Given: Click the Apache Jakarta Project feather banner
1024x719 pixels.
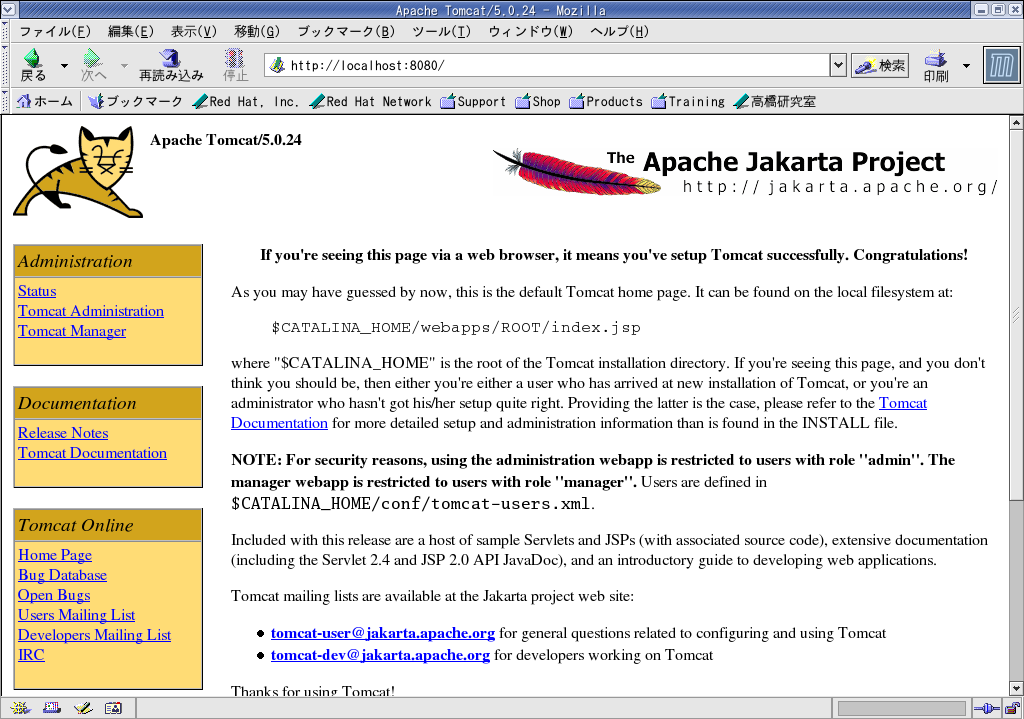Looking at the screenshot, I should click(x=745, y=172).
